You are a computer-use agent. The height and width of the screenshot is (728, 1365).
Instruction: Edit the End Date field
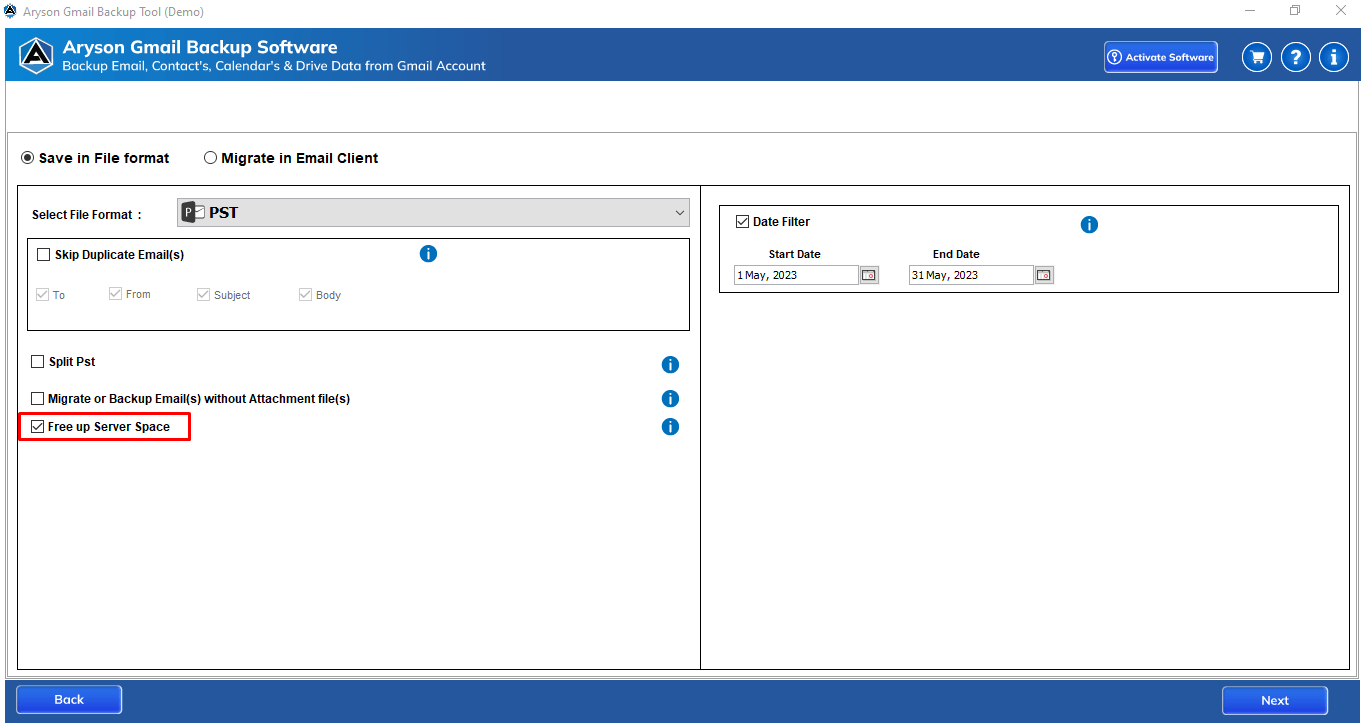point(971,275)
